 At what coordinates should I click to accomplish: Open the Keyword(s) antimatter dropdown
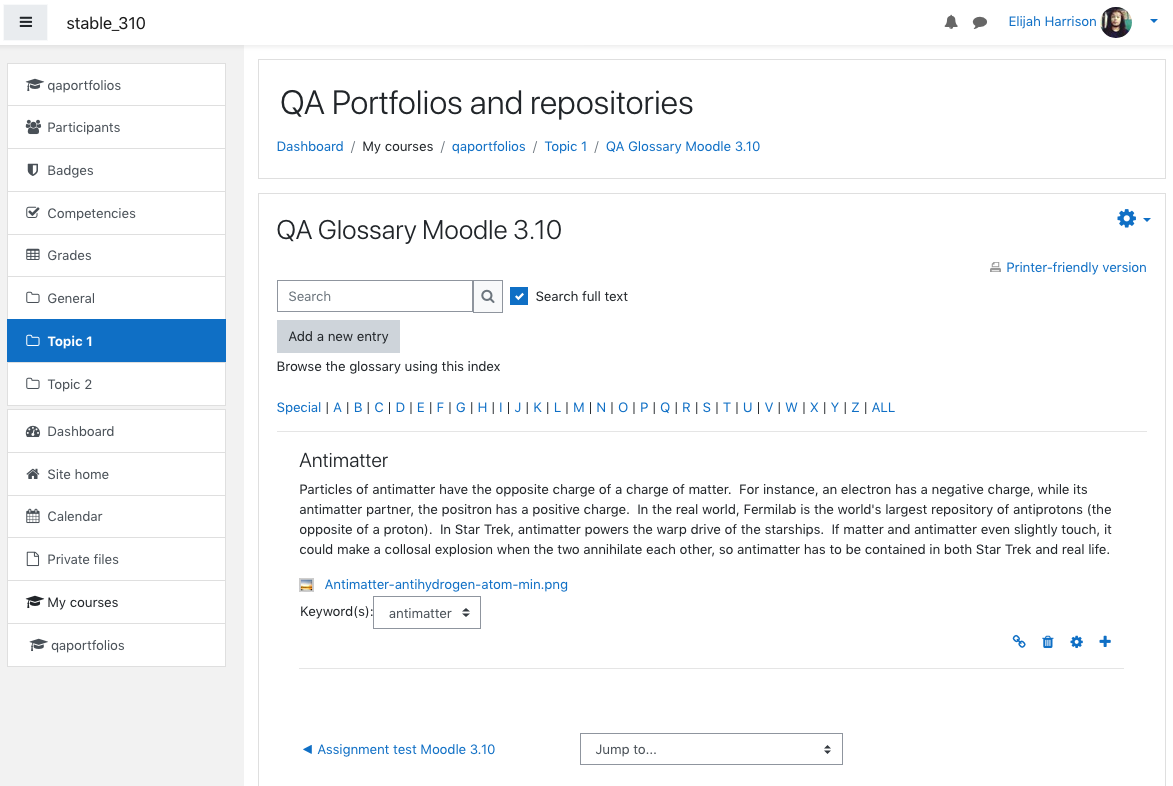(x=427, y=612)
